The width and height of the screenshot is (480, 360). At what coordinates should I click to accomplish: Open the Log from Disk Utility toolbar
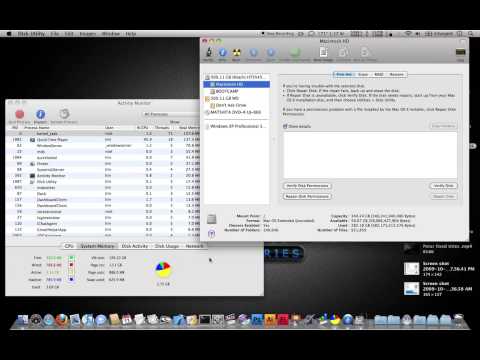pos(460,52)
